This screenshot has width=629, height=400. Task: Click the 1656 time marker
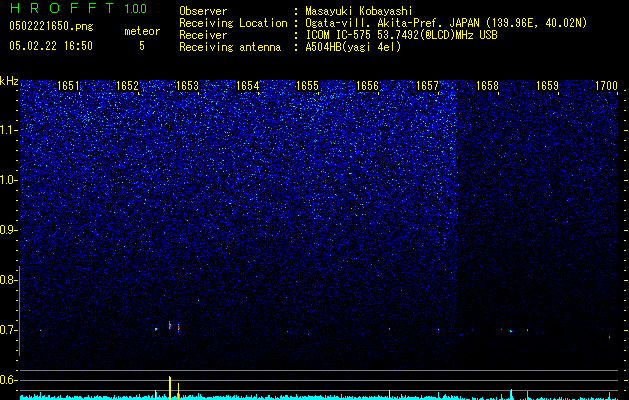(367, 86)
